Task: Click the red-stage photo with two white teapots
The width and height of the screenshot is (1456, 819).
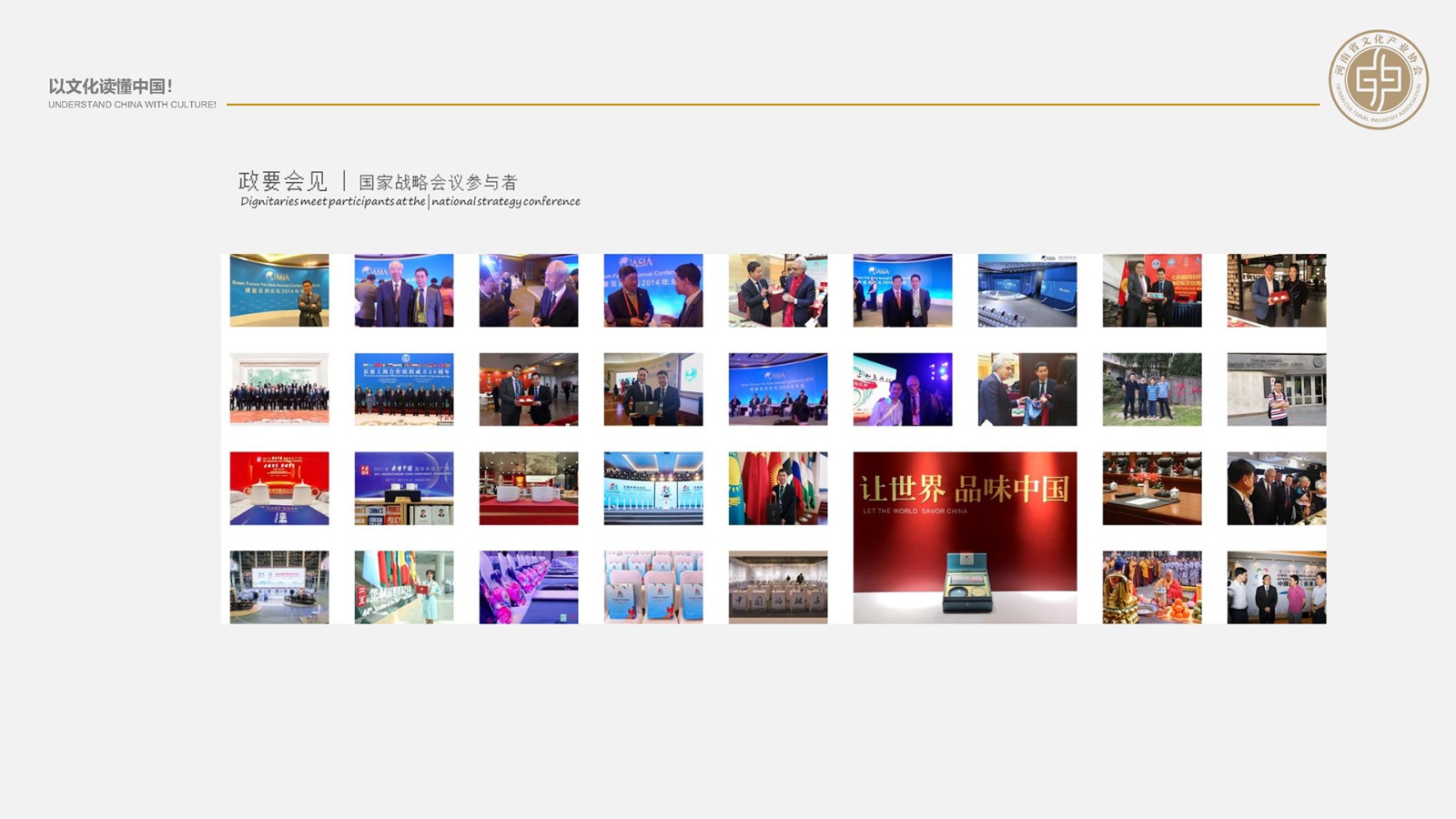Action: 279,489
